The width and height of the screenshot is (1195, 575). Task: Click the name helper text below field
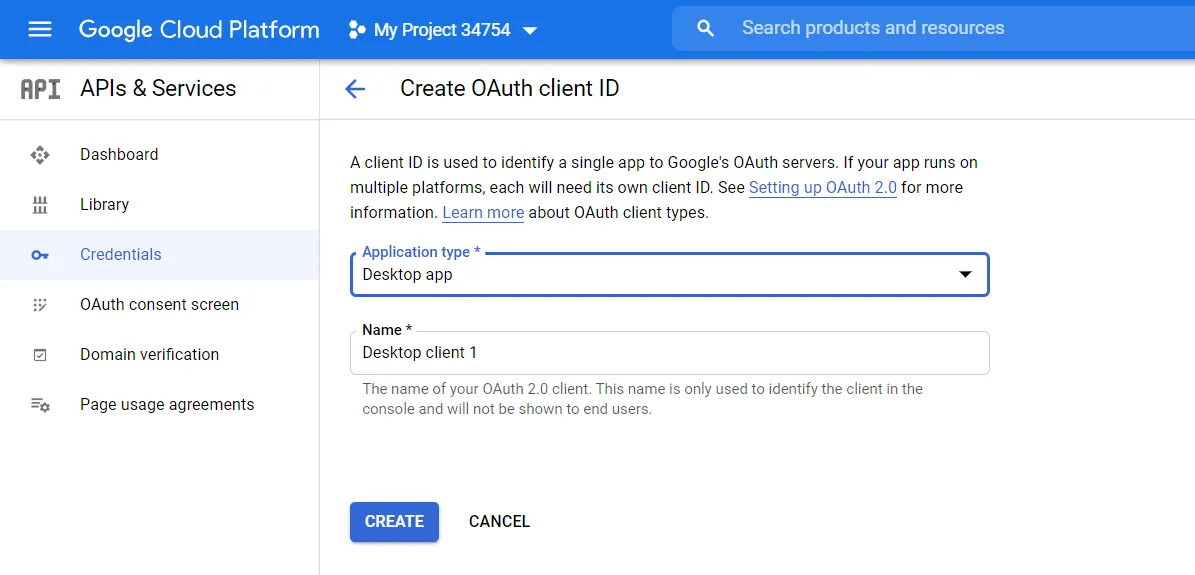click(x=642, y=399)
